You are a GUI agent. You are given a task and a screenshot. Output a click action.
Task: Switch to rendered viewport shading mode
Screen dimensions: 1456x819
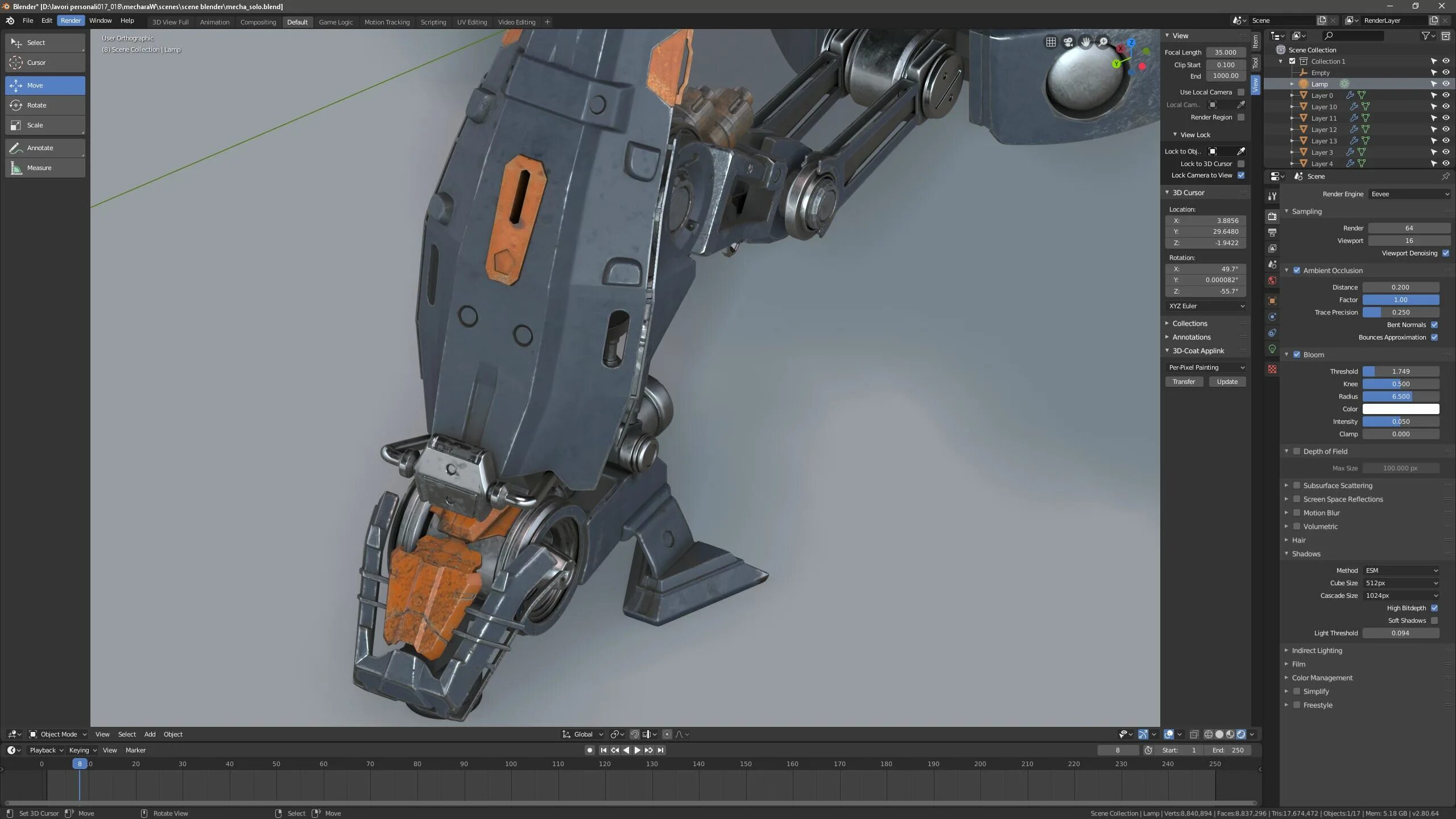pyautogui.click(x=1241, y=734)
